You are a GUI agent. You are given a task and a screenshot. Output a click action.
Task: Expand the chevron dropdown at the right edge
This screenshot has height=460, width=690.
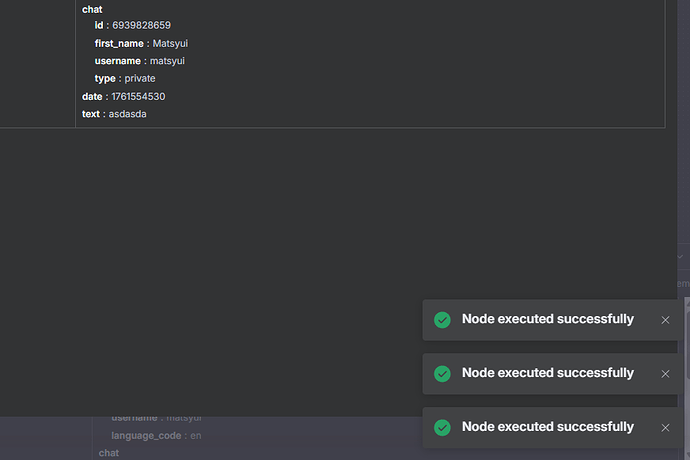pyautogui.click(x=682, y=257)
